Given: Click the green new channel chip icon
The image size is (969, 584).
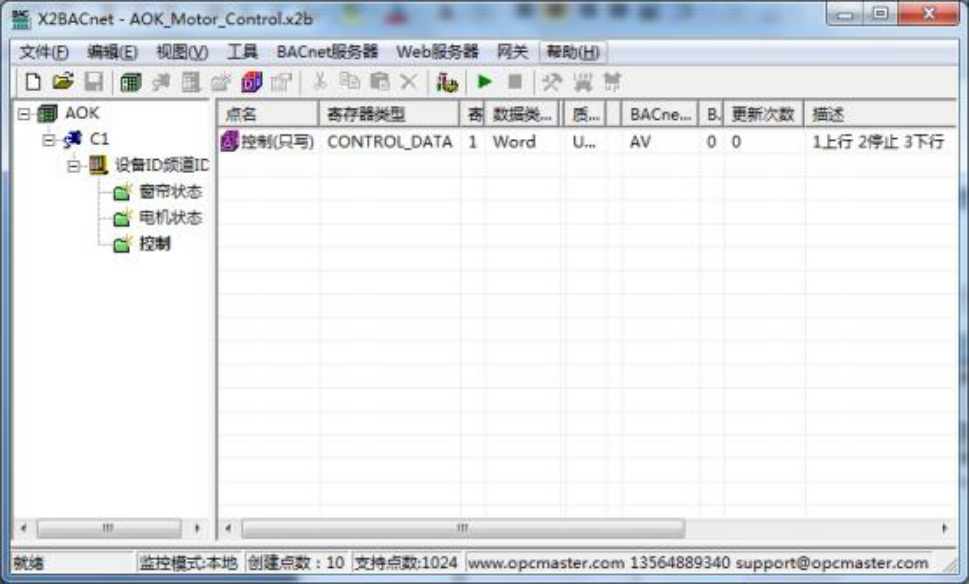Looking at the screenshot, I should 130,82.
